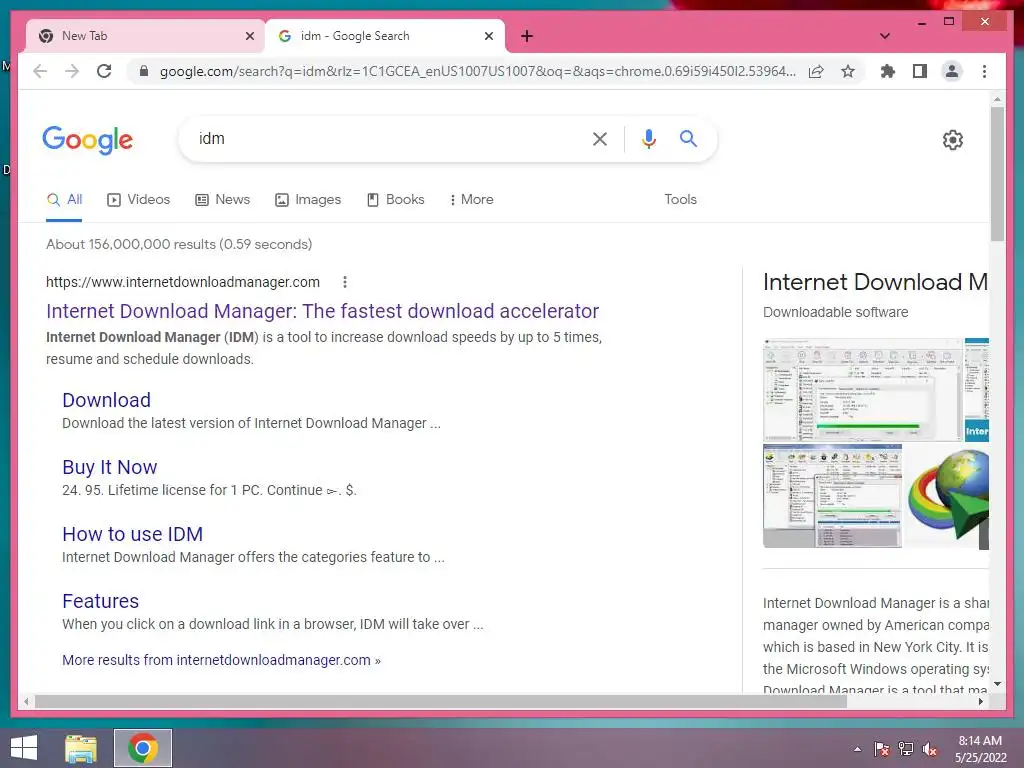This screenshot has height=768, width=1024.
Task: Start voice search with the microphone
Action: point(648,138)
